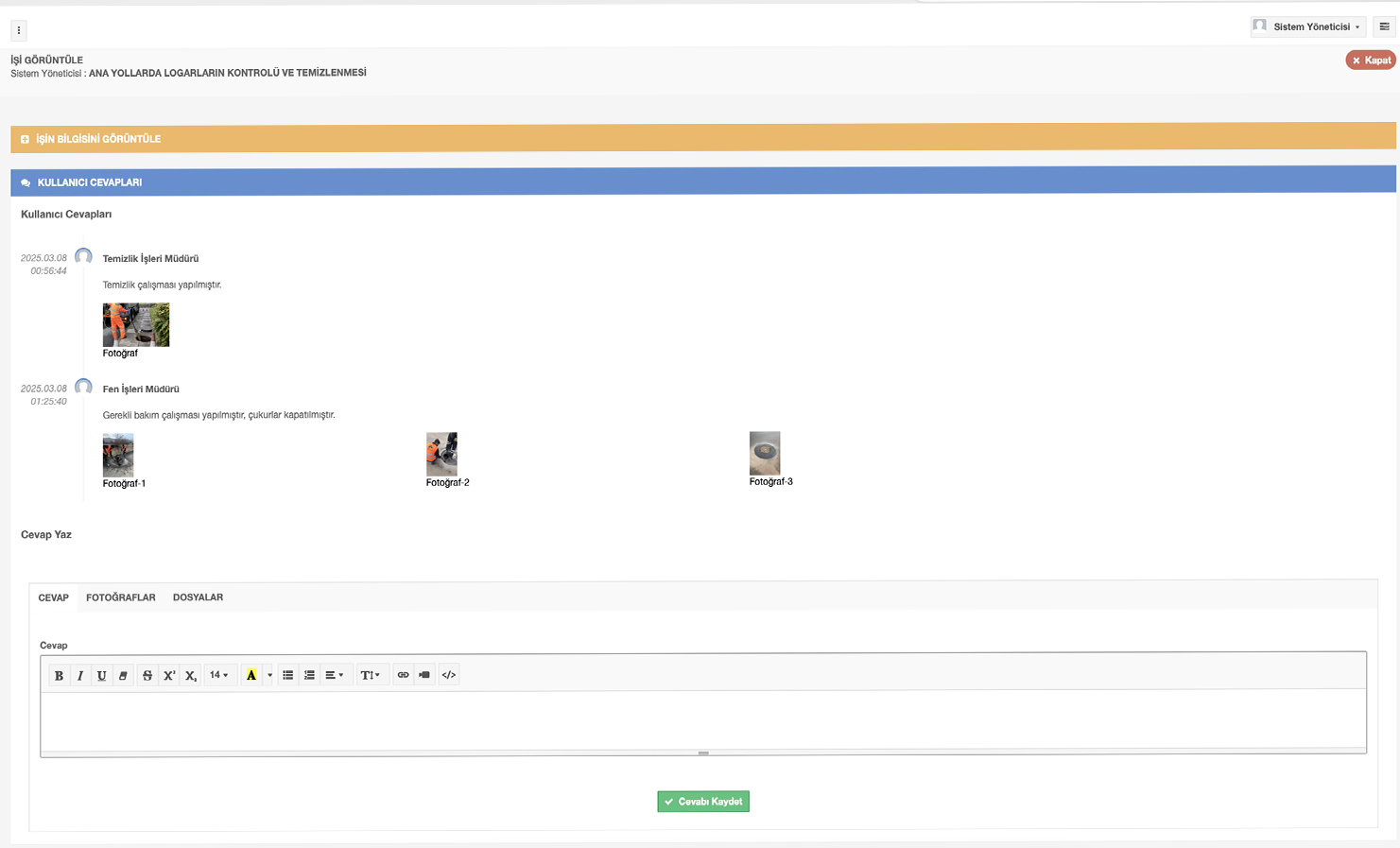Expand the Sistem Yöneticisi user menu

click(1308, 26)
